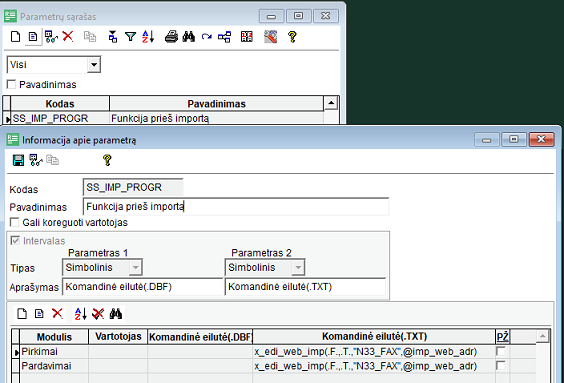
Task: Click the PŽ column header
Action: tap(502, 337)
